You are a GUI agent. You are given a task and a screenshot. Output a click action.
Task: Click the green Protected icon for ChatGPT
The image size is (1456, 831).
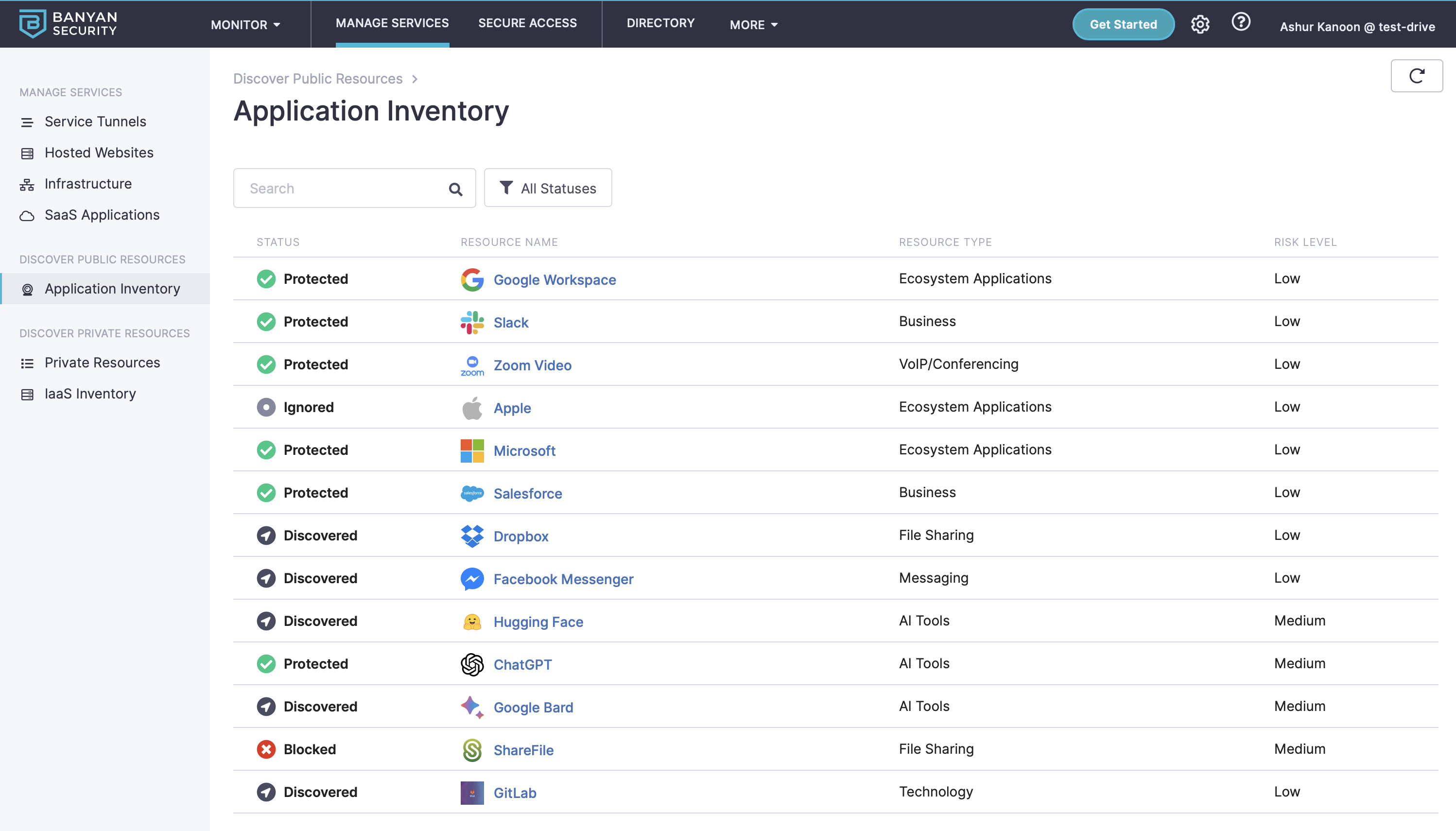(x=266, y=664)
